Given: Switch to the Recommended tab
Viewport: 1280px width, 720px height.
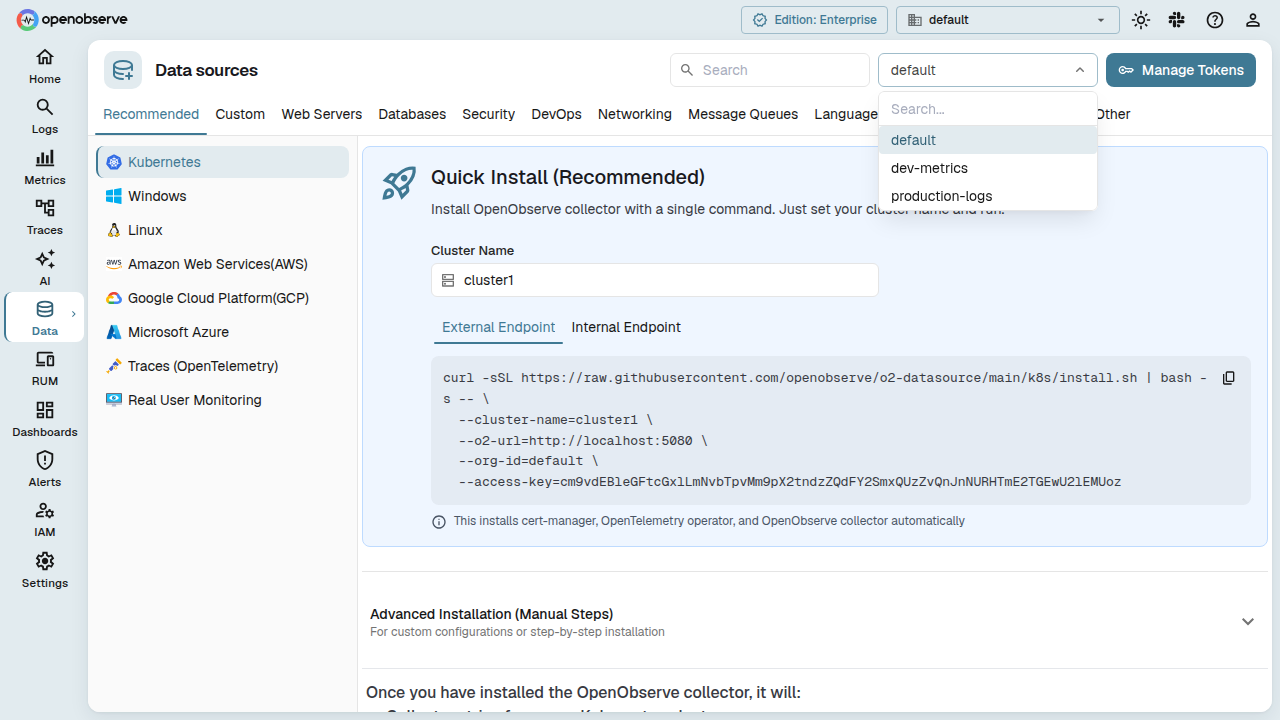Looking at the screenshot, I should [151, 114].
